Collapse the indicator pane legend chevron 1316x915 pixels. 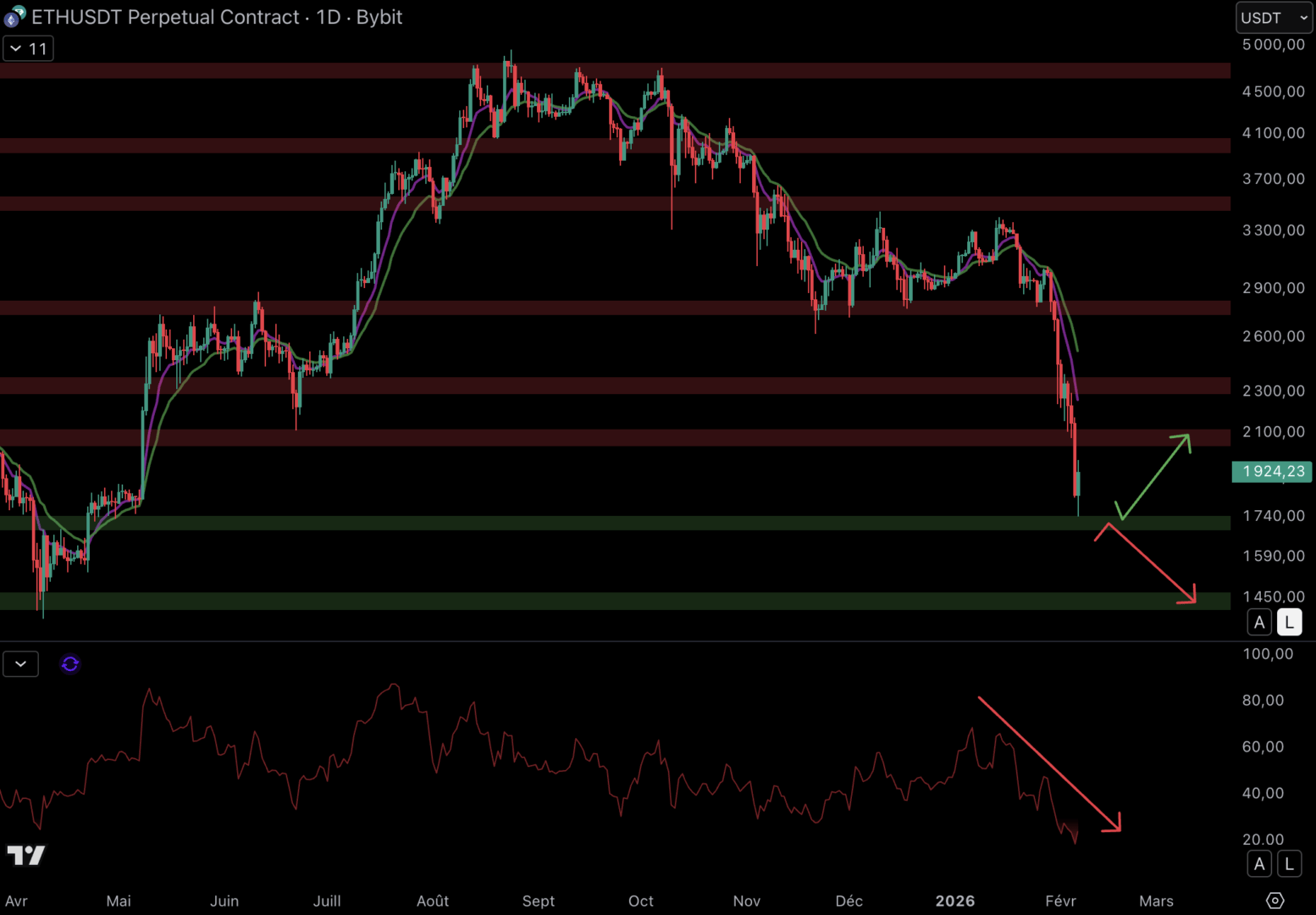tap(20, 664)
